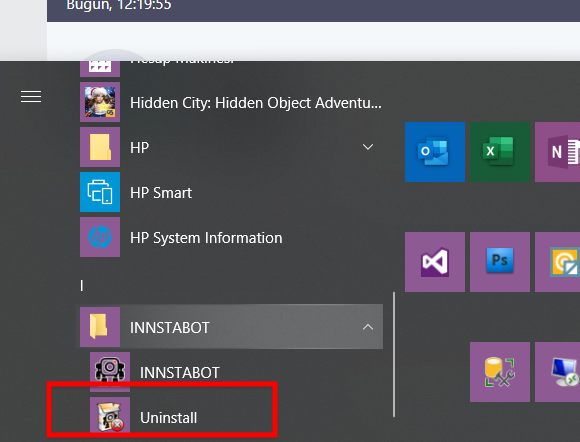The height and width of the screenshot is (442, 580).
Task: Launch the Excel tile
Action: pos(500,152)
